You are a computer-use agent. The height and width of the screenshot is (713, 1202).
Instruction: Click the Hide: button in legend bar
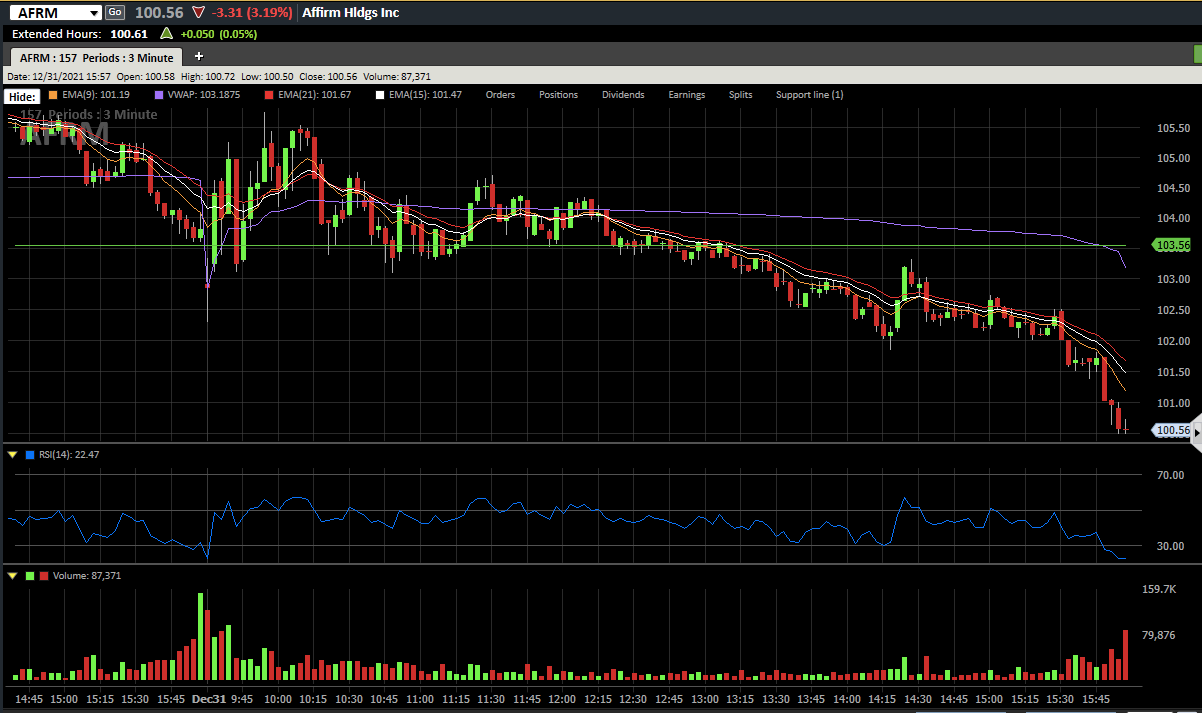[22, 96]
